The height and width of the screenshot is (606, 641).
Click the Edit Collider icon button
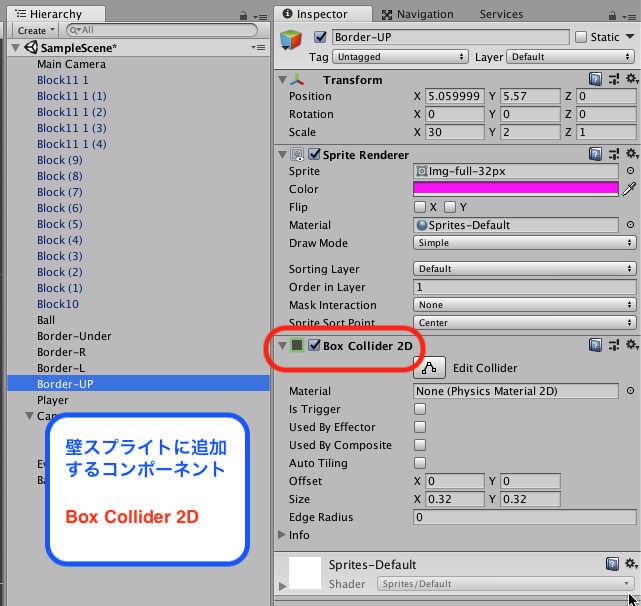tap(430, 368)
